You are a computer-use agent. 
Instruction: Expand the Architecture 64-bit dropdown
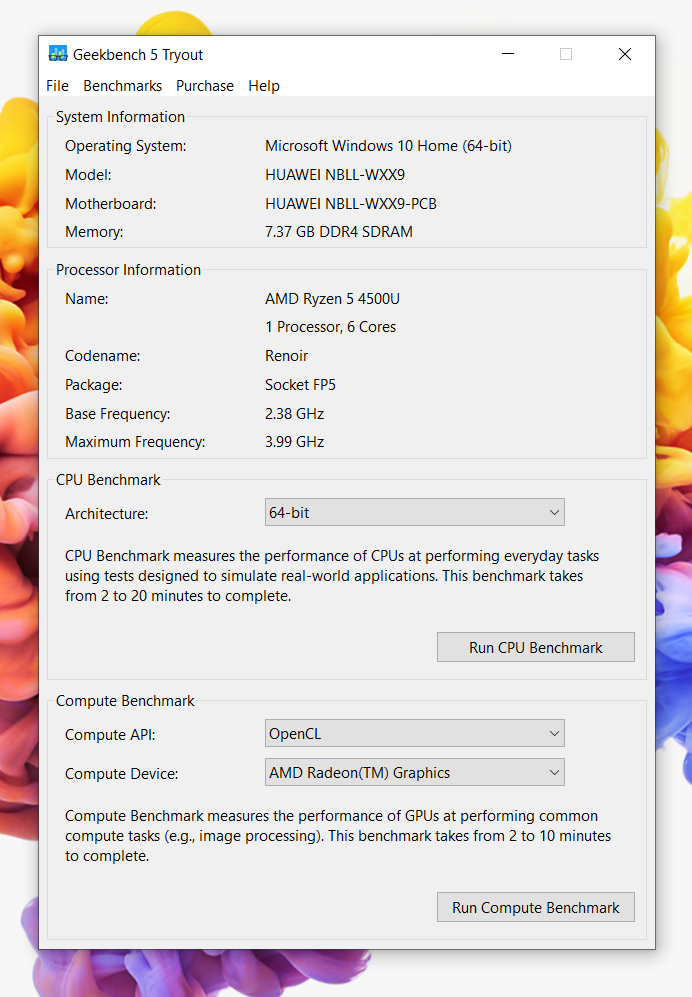[415, 513]
